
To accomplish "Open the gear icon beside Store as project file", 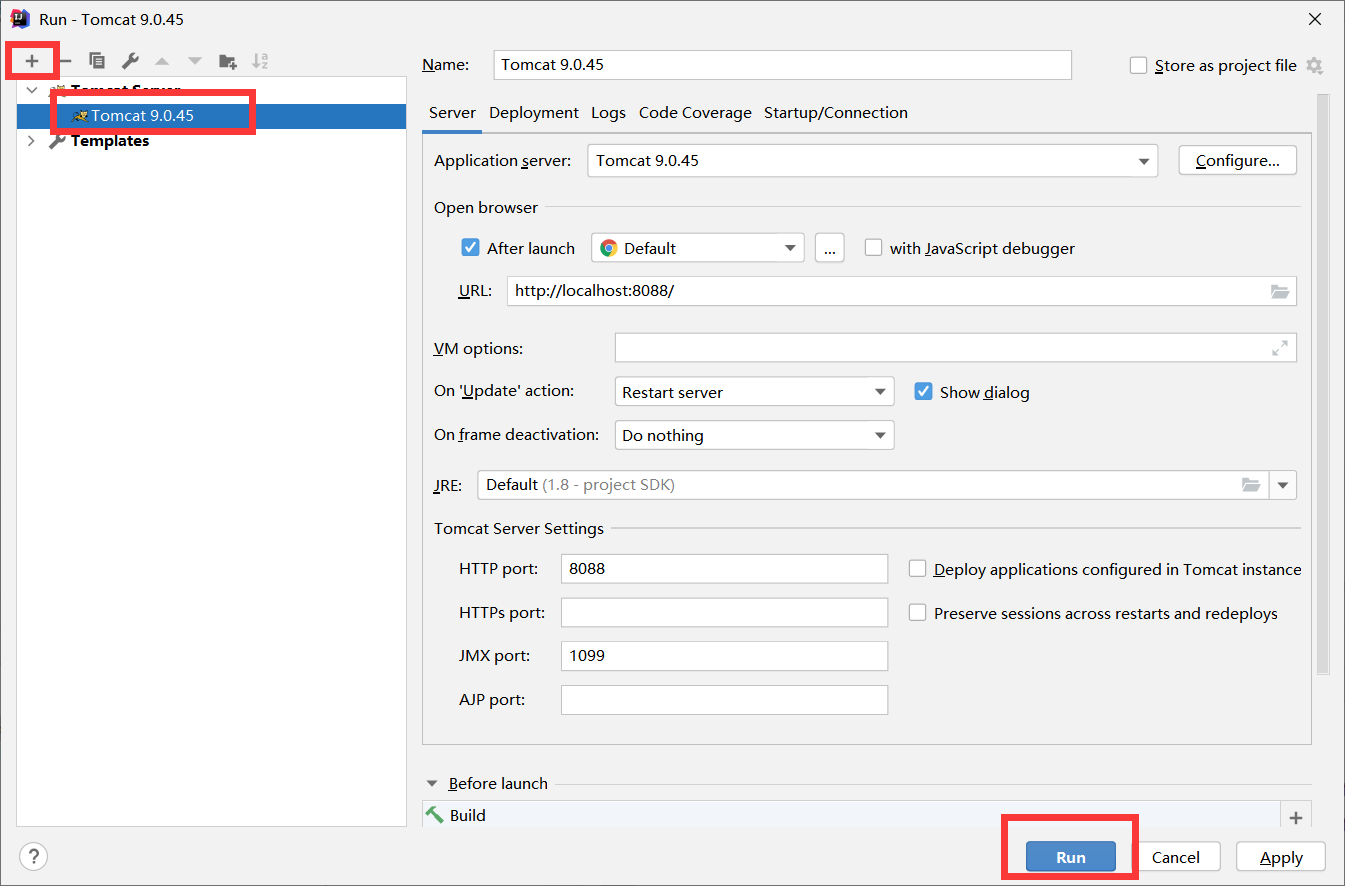I will (1315, 66).
